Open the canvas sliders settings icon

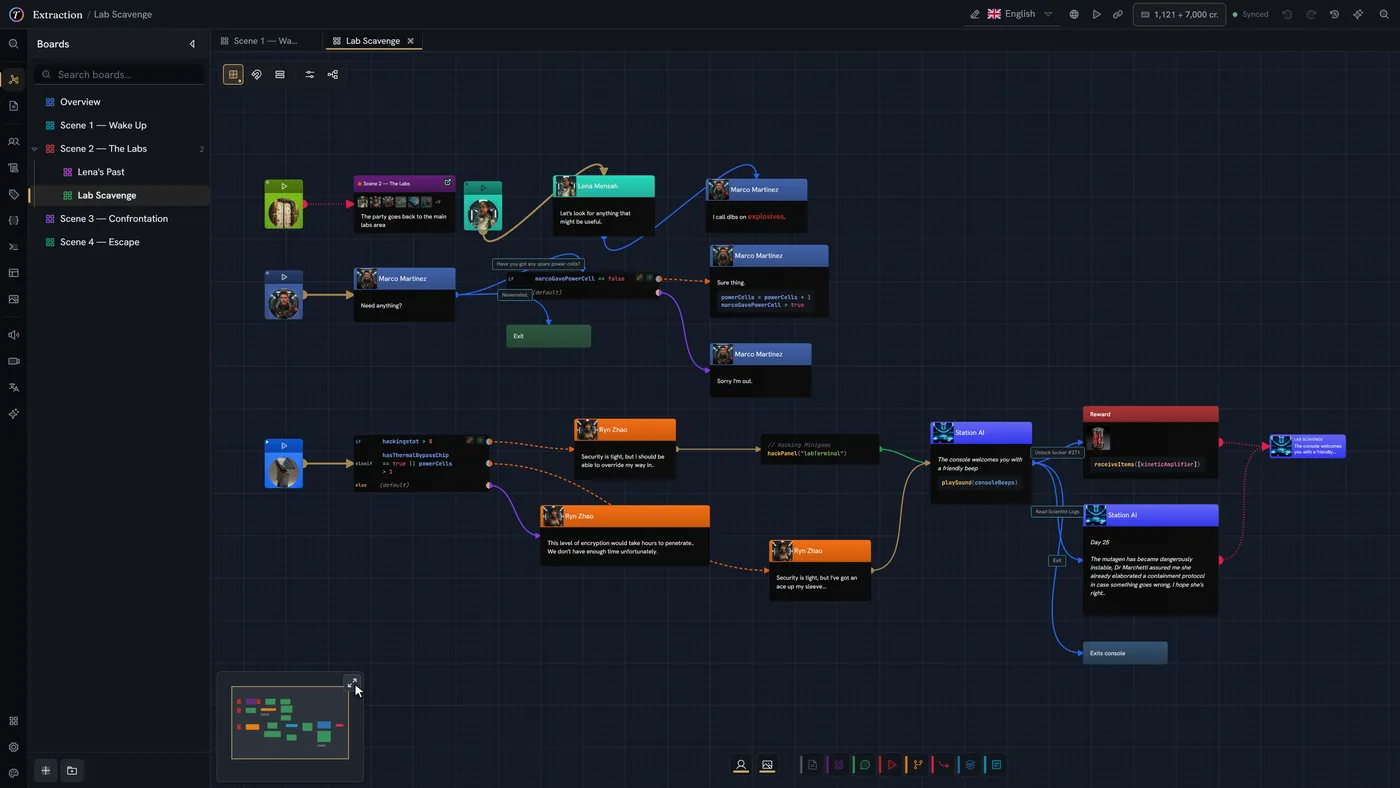coord(310,74)
